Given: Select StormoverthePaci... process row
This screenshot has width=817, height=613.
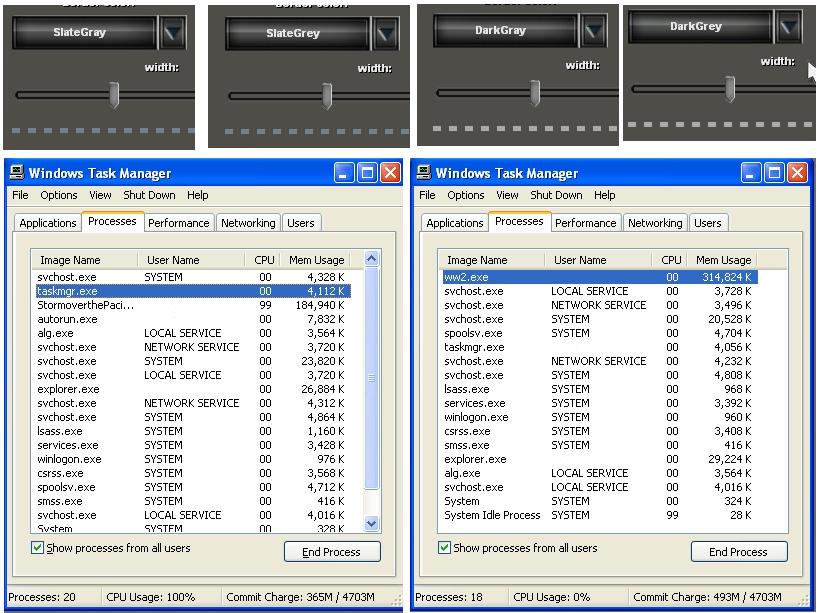Looking at the screenshot, I should (193, 305).
